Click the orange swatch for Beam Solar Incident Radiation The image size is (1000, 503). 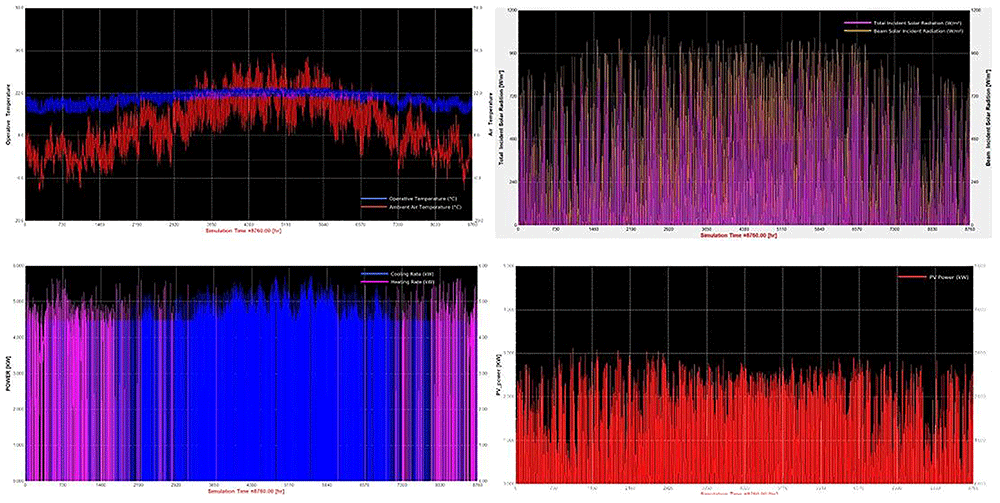[857, 31]
